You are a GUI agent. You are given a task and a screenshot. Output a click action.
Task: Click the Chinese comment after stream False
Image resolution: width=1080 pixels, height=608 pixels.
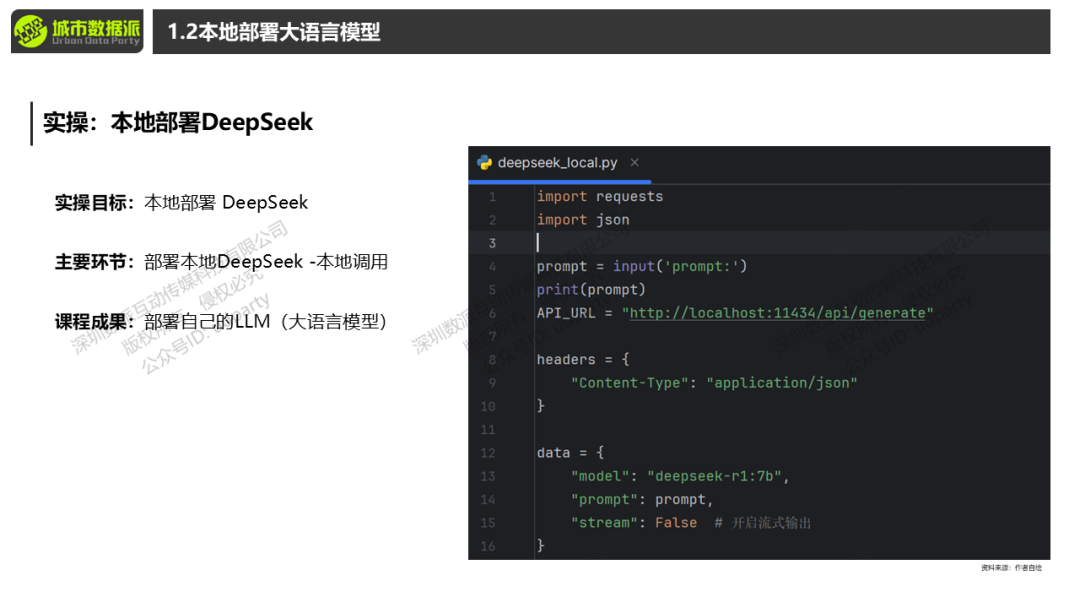pos(770,523)
